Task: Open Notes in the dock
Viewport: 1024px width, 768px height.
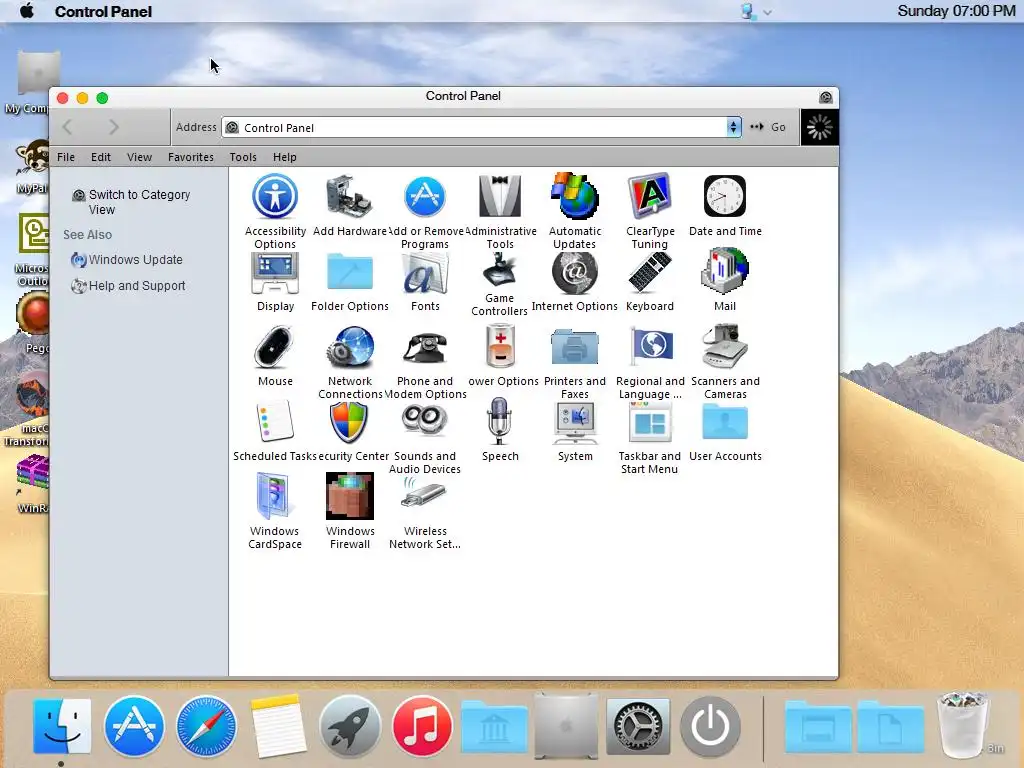Action: click(x=279, y=726)
